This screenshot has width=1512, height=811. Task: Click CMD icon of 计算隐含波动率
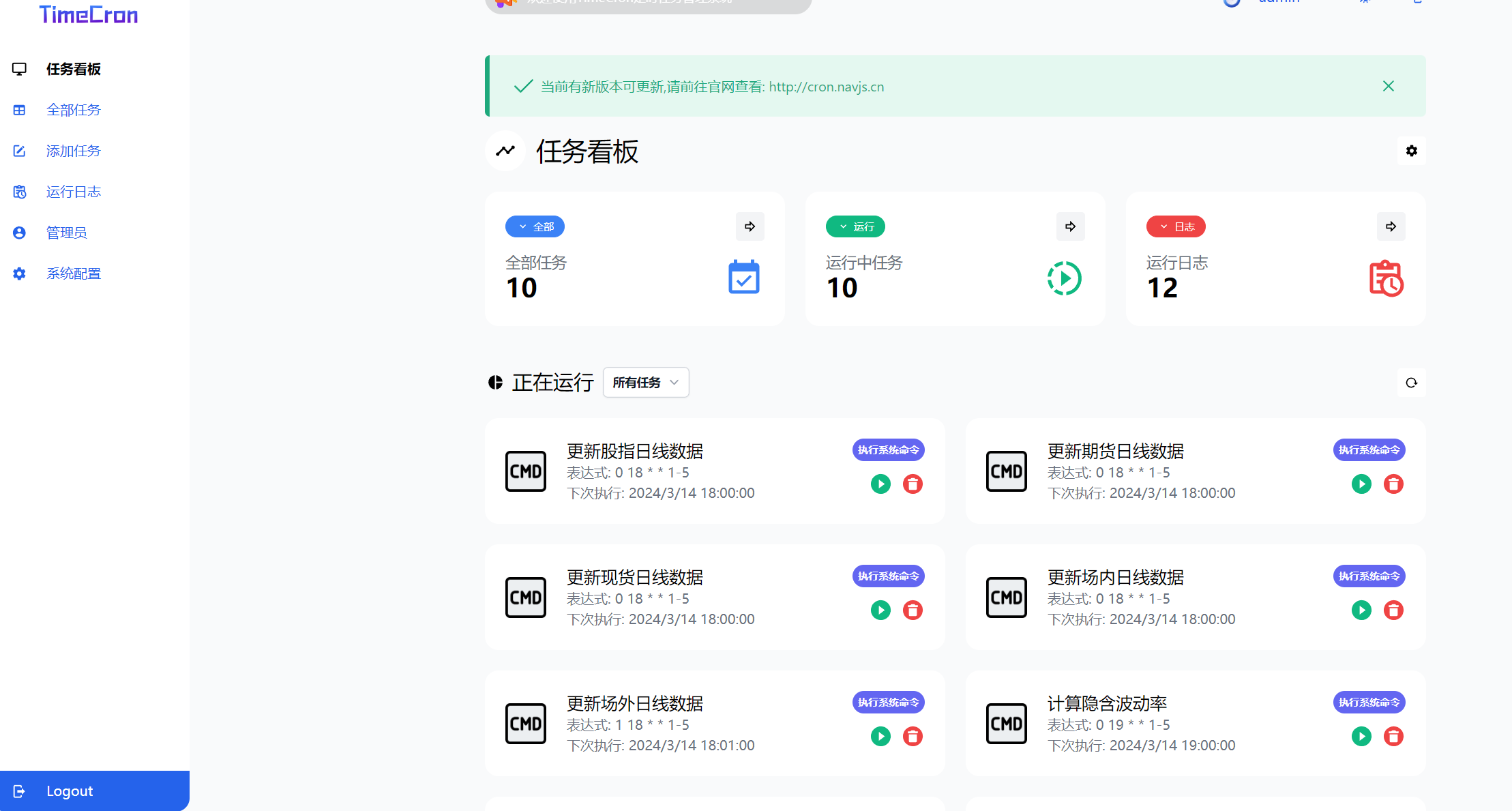[x=1007, y=724]
